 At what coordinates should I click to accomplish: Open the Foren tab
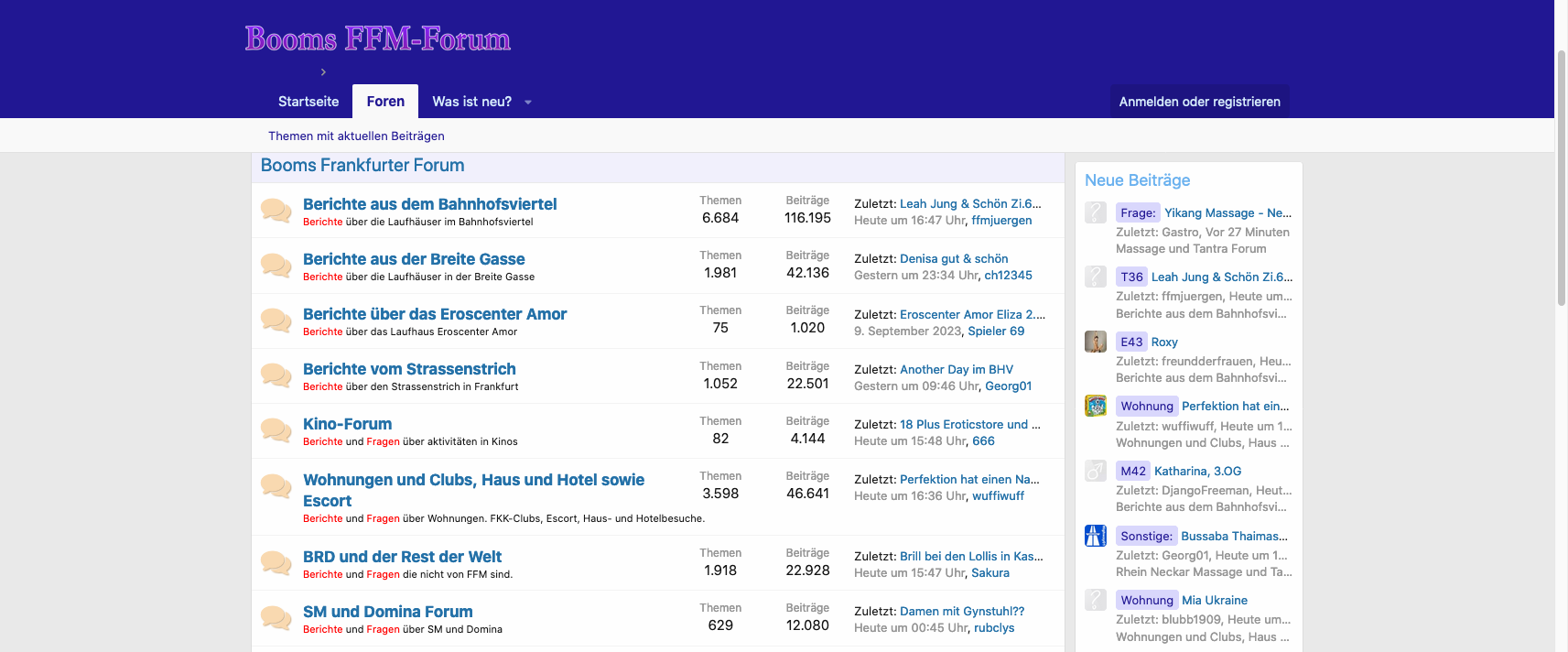(x=385, y=102)
